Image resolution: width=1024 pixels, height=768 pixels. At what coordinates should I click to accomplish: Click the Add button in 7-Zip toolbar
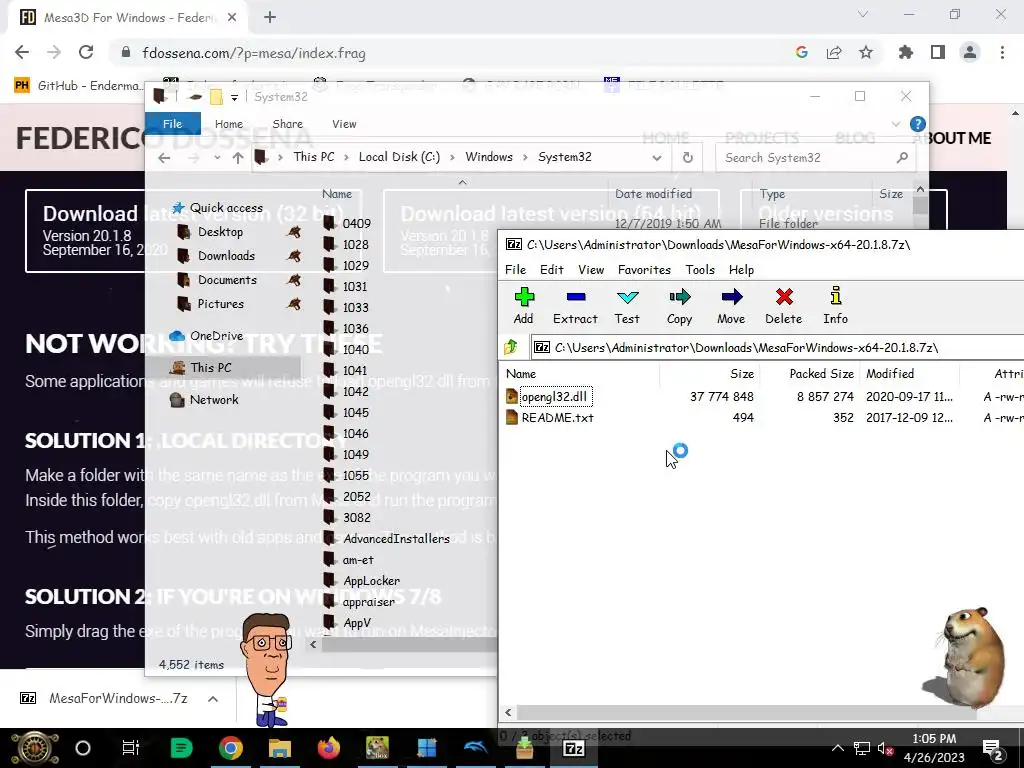coord(524,305)
